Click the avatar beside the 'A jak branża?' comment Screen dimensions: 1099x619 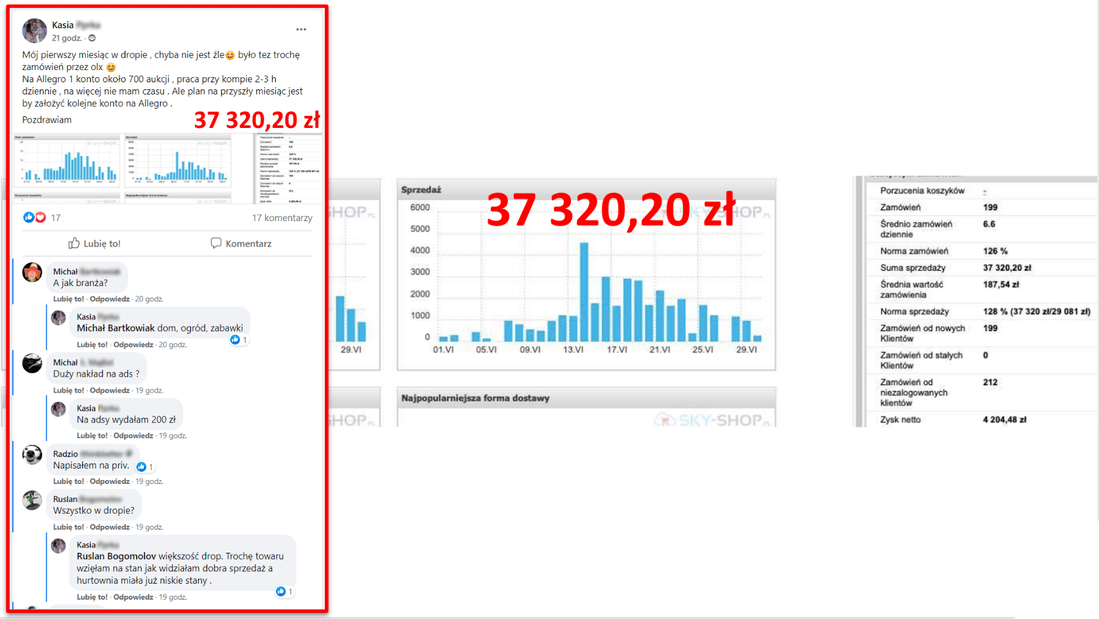coord(32,273)
